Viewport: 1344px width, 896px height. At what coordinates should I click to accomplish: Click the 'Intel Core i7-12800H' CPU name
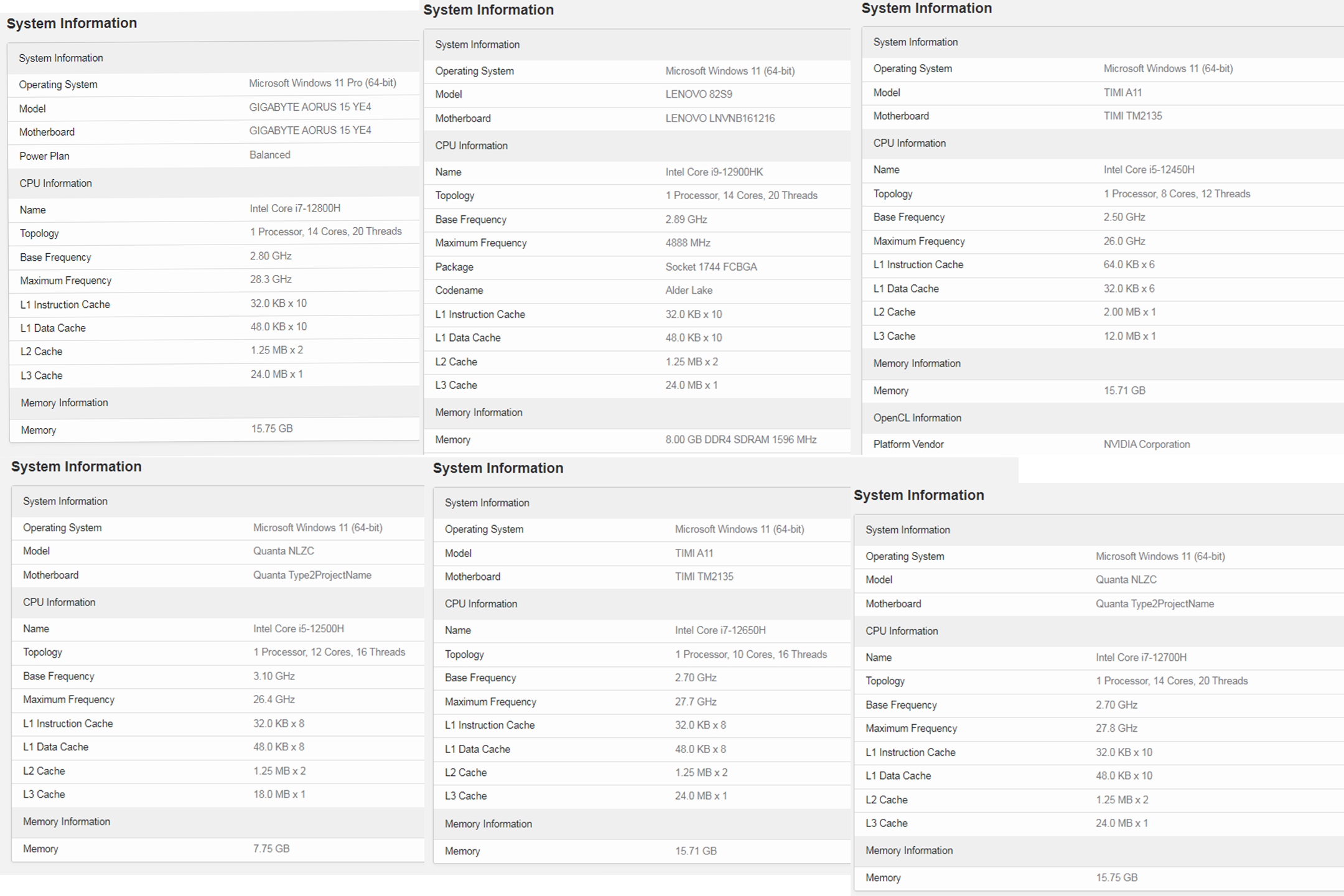(295, 208)
